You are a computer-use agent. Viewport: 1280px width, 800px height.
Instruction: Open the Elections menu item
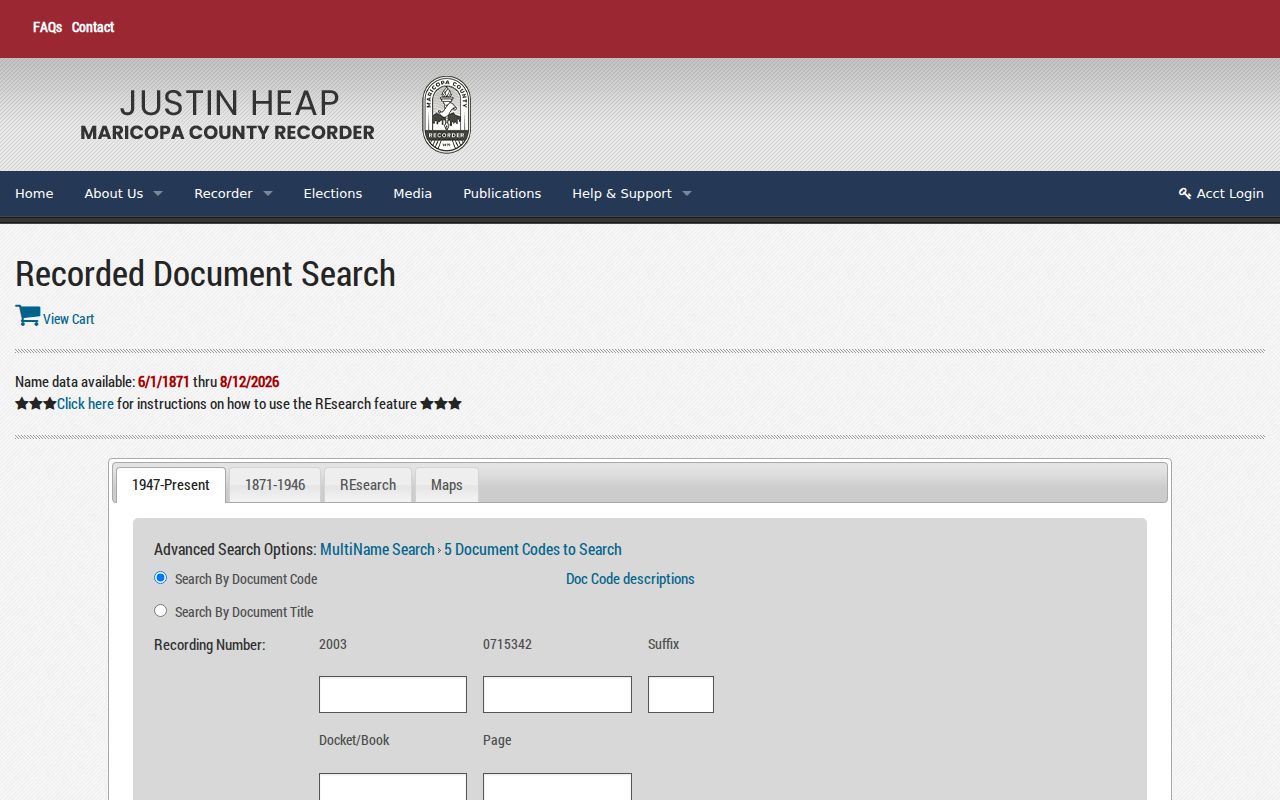[x=333, y=194]
